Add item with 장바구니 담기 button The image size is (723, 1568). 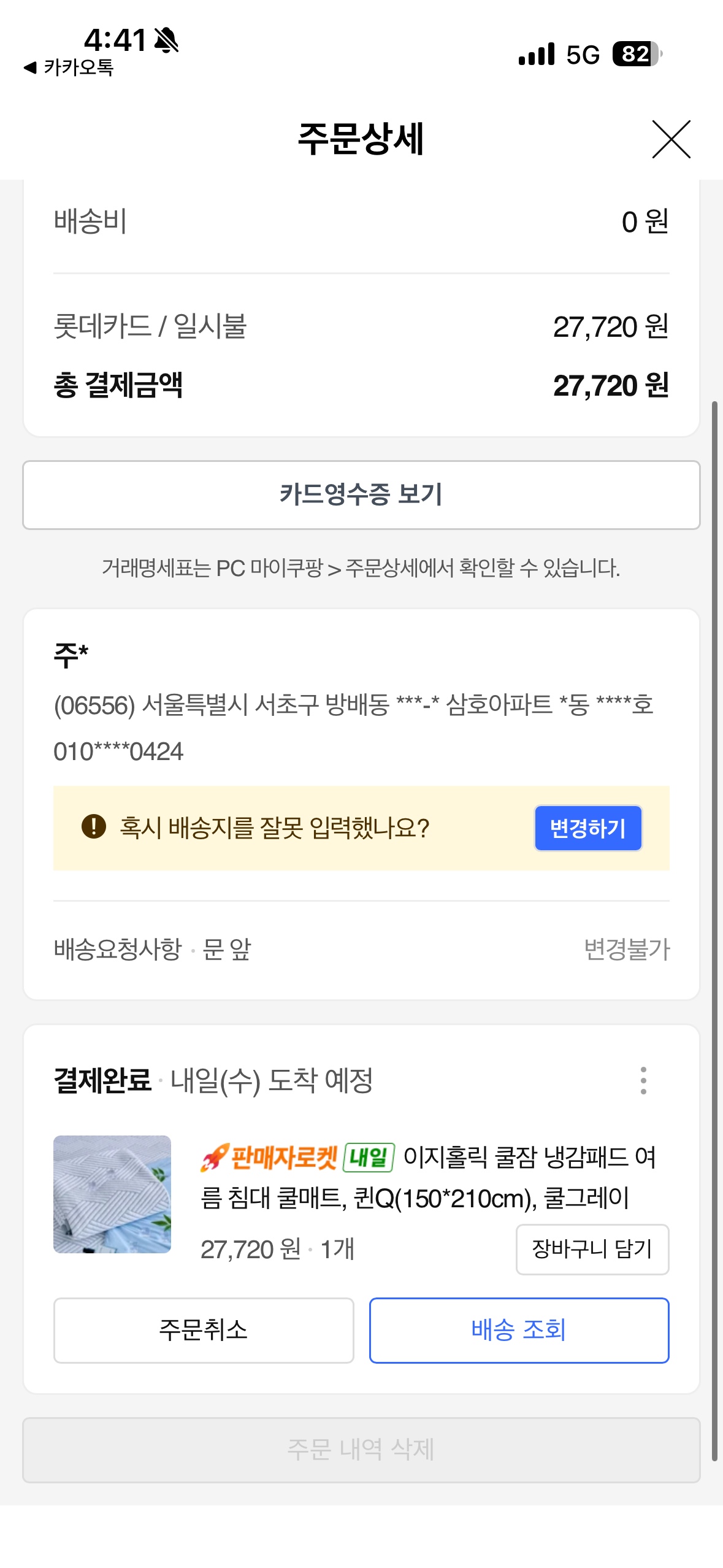coord(592,1249)
